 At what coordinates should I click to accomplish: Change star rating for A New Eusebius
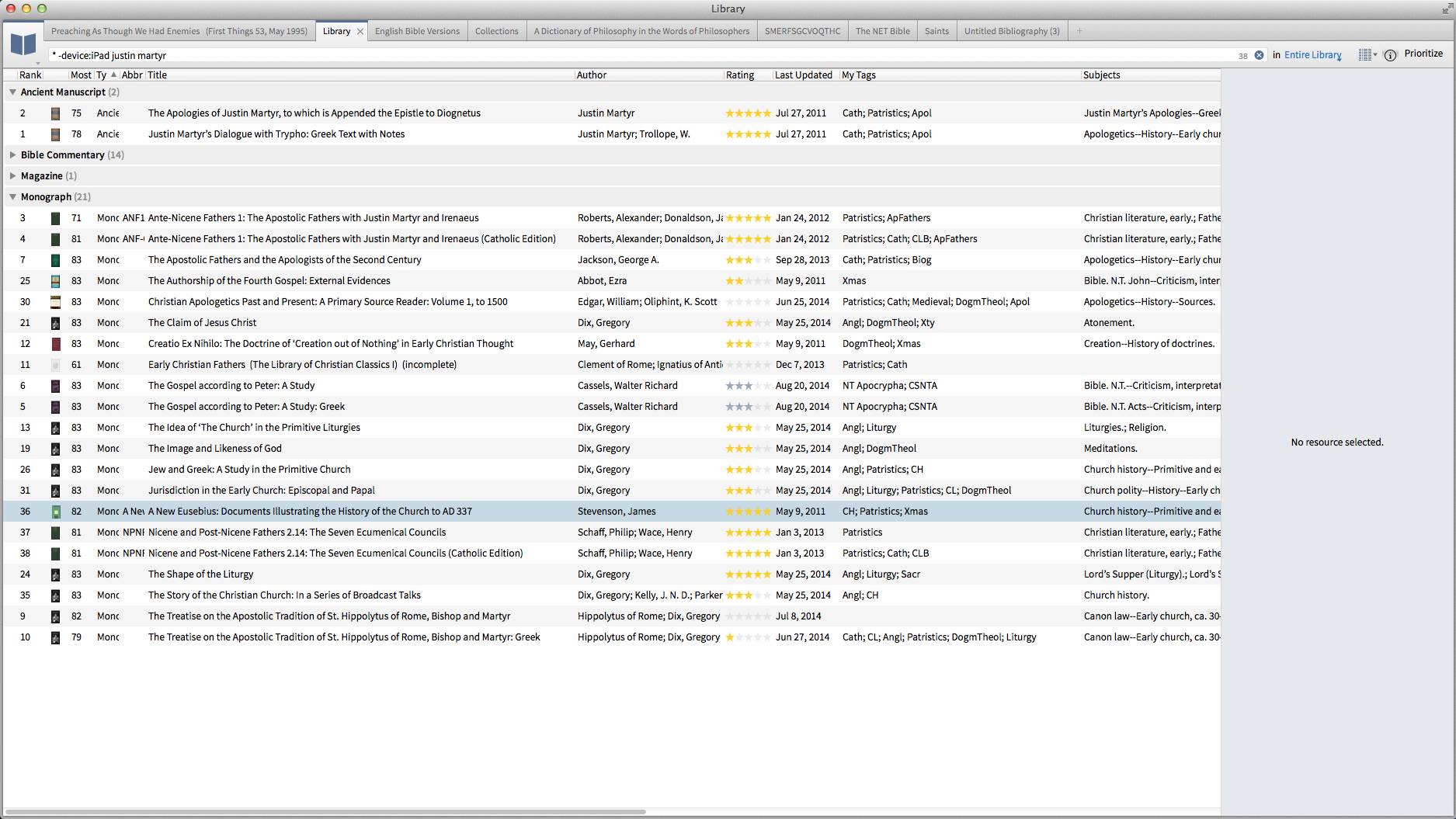pos(749,512)
